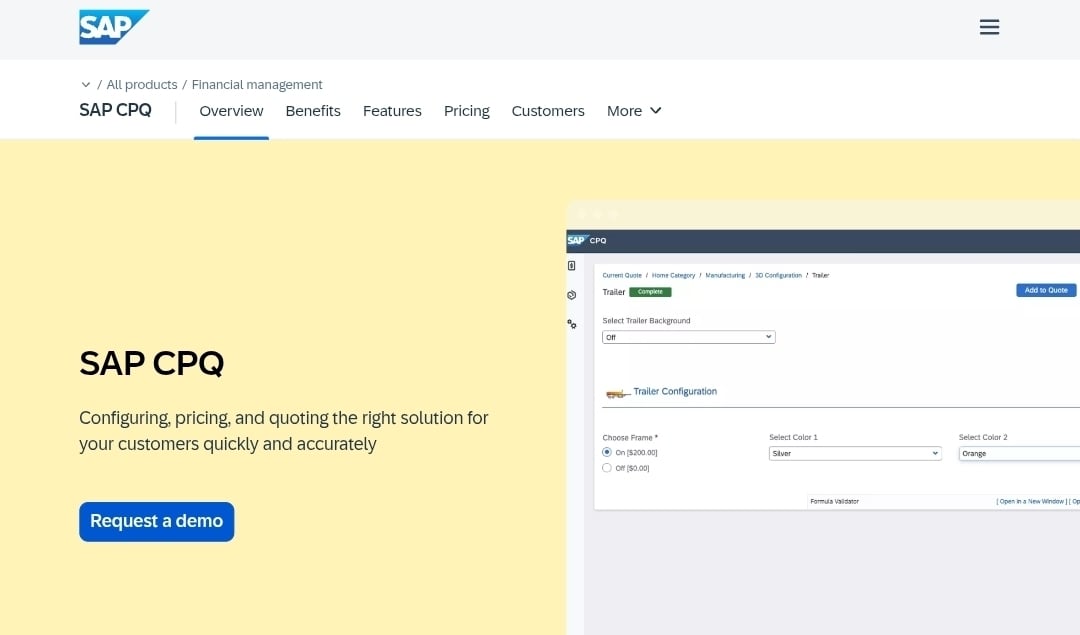Switch to the Pricing tab
This screenshot has height=635, width=1080.
pos(466,111)
